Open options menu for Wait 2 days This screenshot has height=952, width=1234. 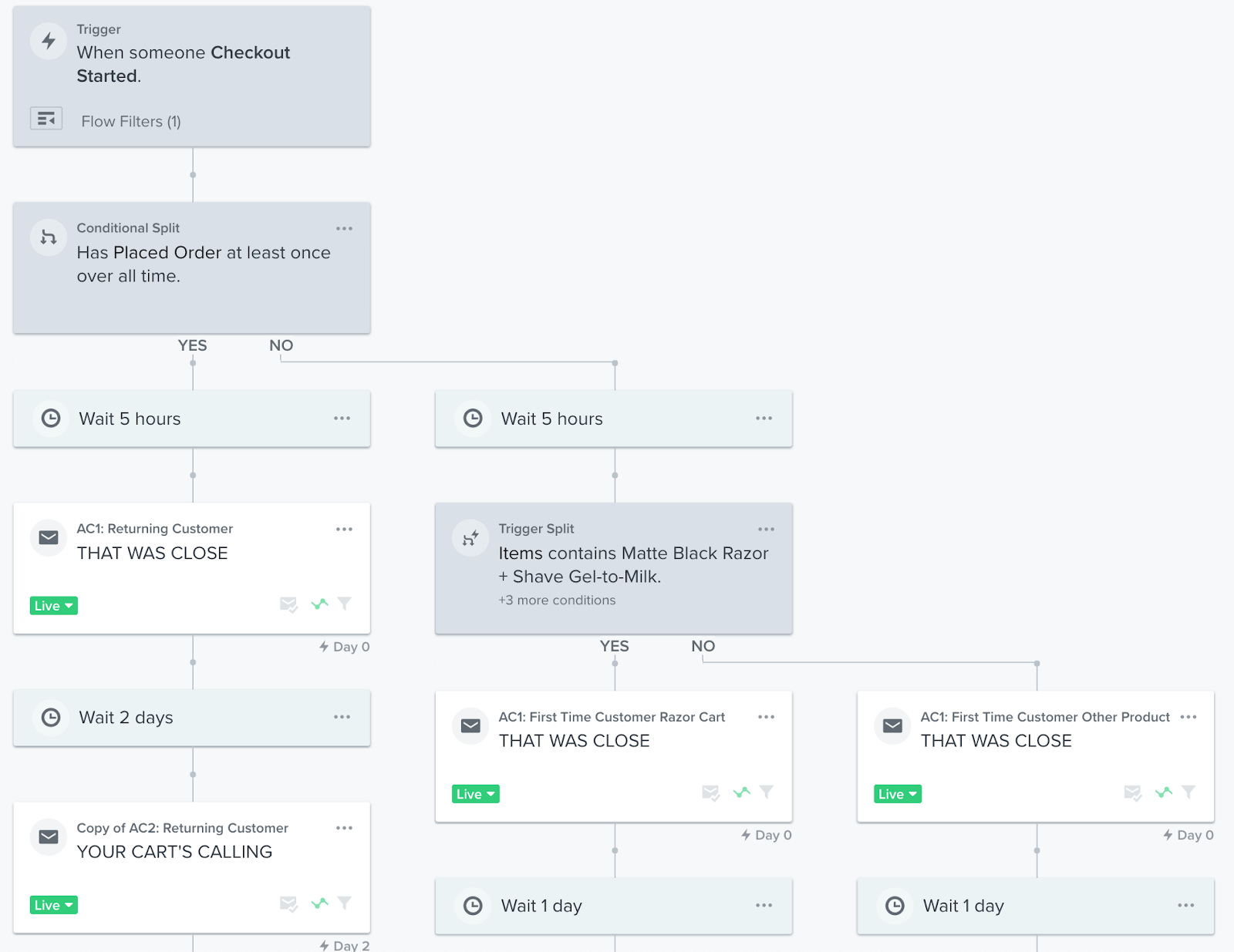click(x=342, y=717)
